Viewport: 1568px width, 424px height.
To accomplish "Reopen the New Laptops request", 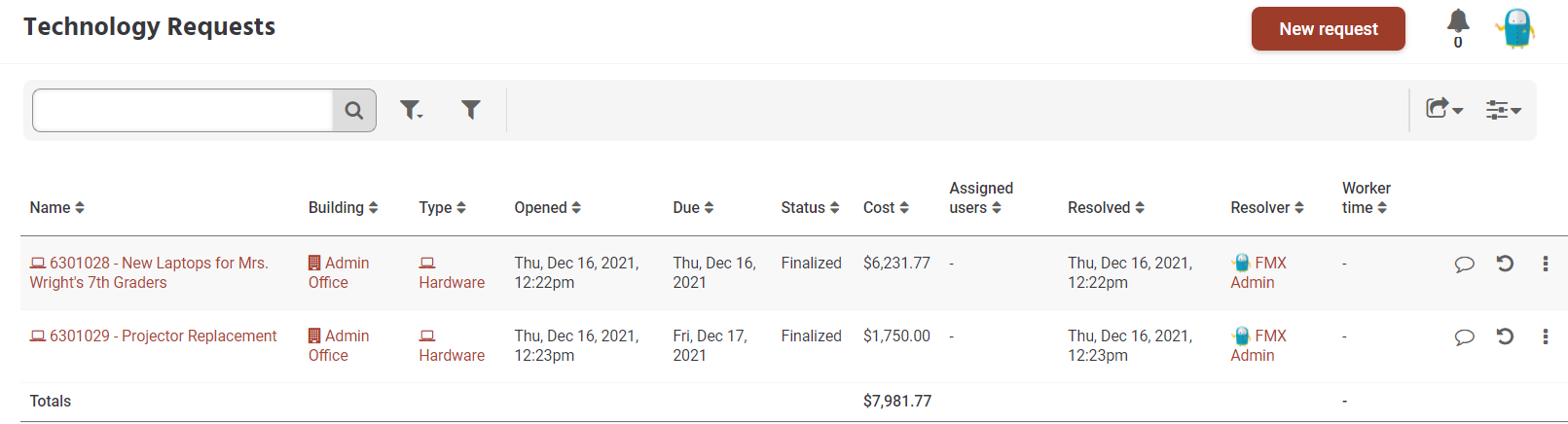I will pyautogui.click(x=1505, y=264).
